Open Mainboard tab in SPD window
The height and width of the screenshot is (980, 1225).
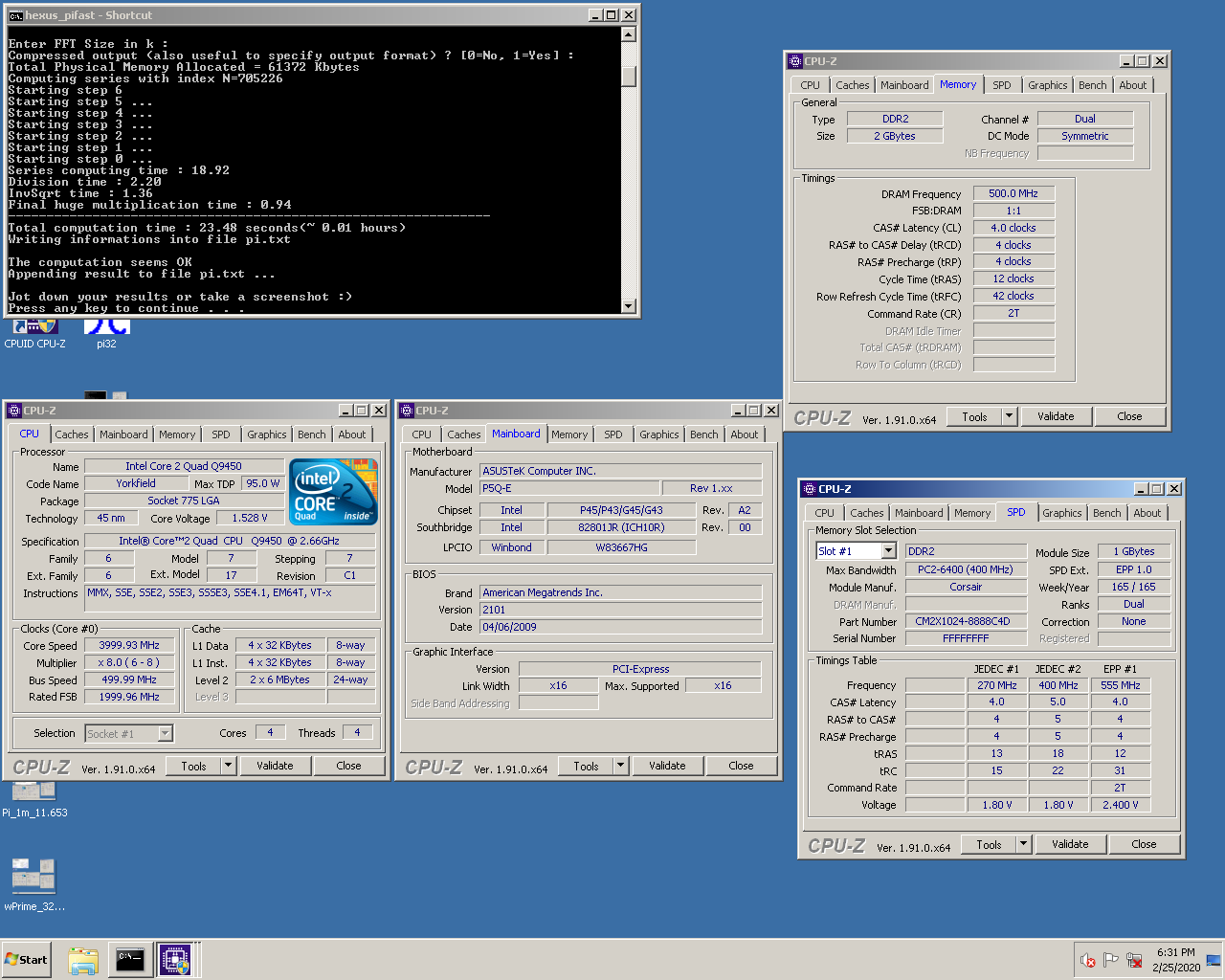[x=919, y=513]
